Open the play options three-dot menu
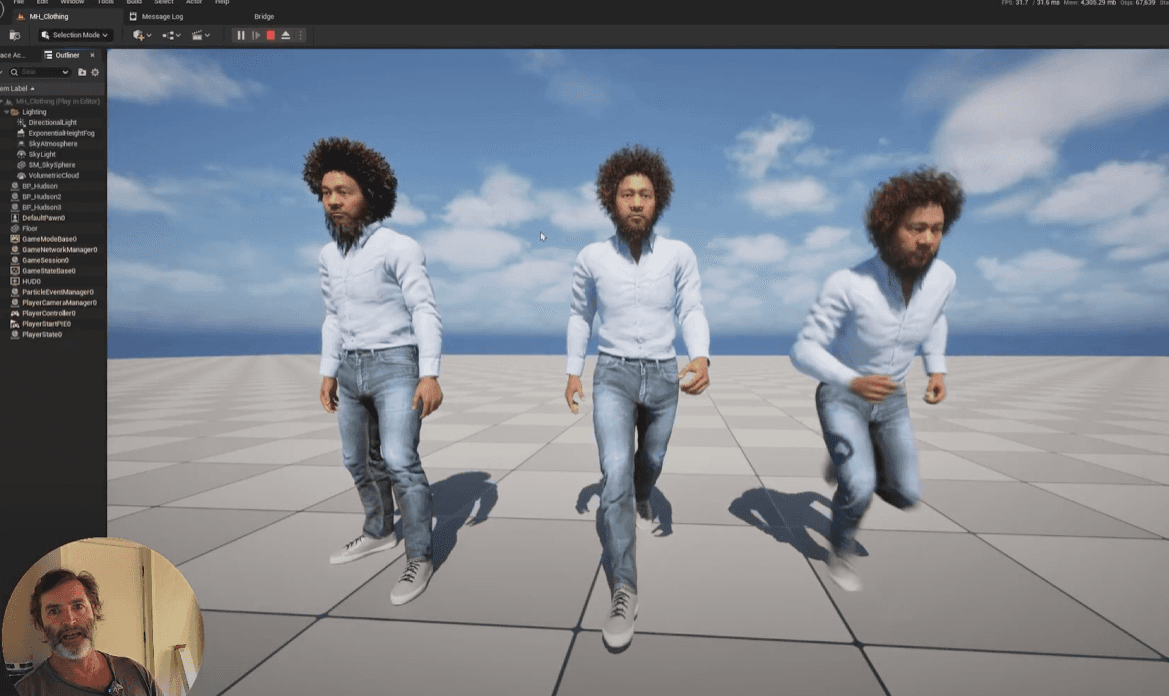Screen dimensions: 1169x696 (x=300, y=35)
